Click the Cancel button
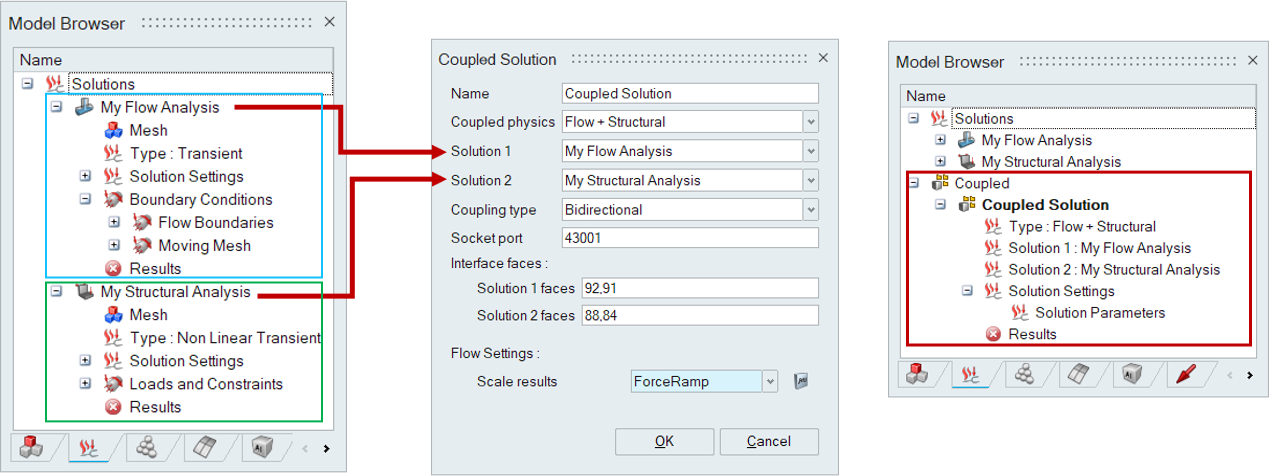This screenshot has height=476, width=1269. click(x=768, y=441)
